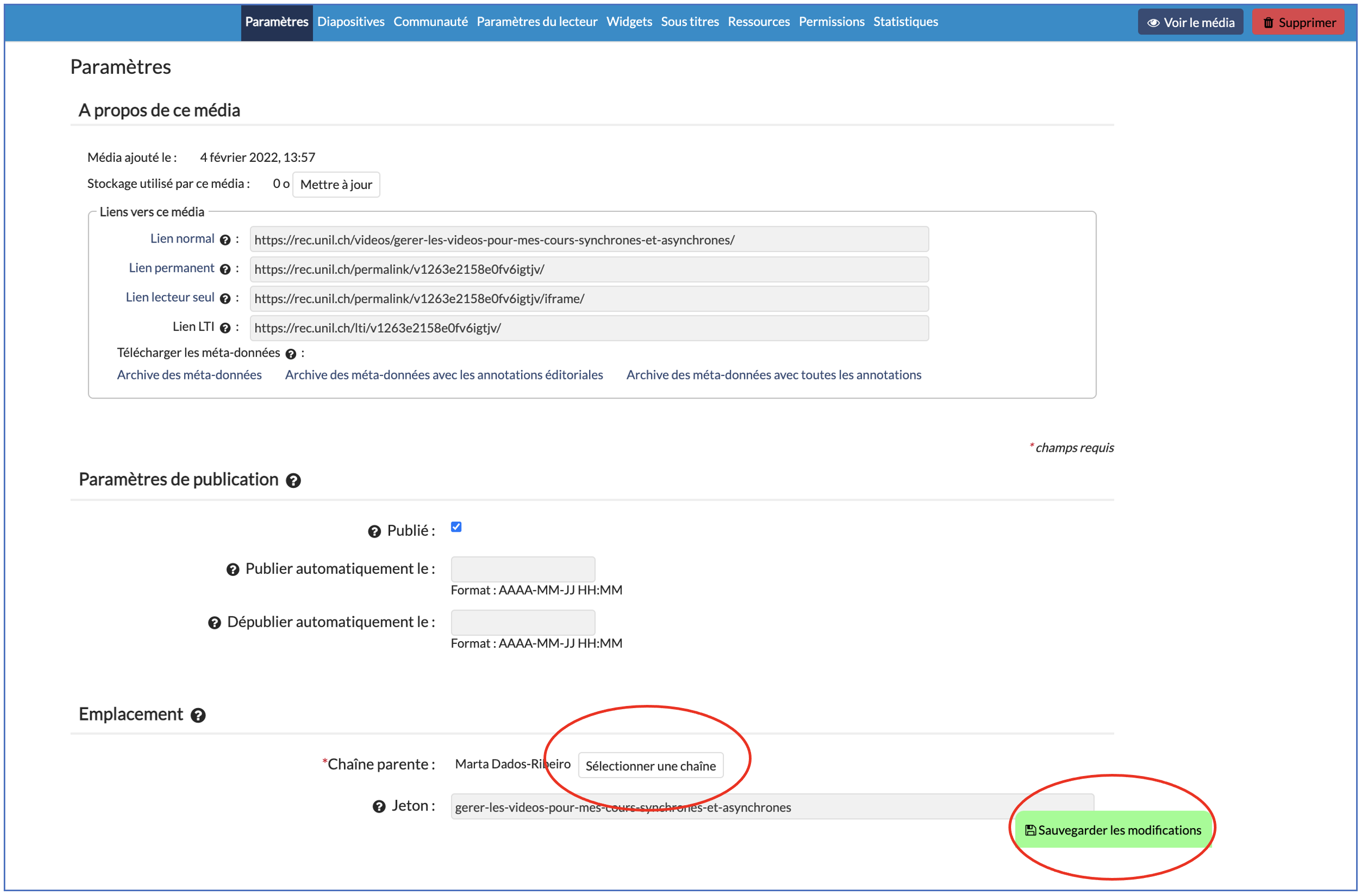Switch to the Diapositives tab
Viewport: 1363px width, 896px height.
point(350,22)
